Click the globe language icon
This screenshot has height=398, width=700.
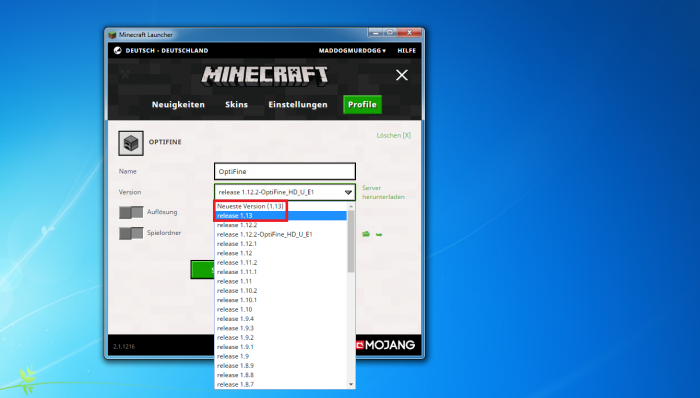pos(118,50)
